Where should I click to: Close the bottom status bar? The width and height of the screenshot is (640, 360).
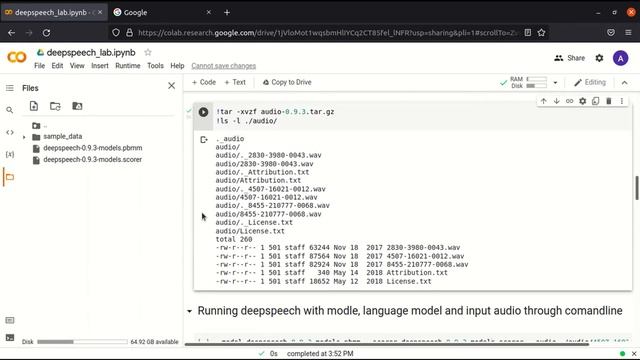[x=634, y=353]
